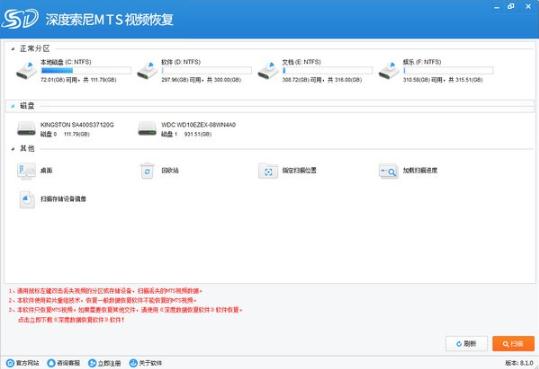The height and width of the screenshot is (369, 539).
Task: Collapse the 其他 section
Action: pyautogui.click(x=13, y=149)
